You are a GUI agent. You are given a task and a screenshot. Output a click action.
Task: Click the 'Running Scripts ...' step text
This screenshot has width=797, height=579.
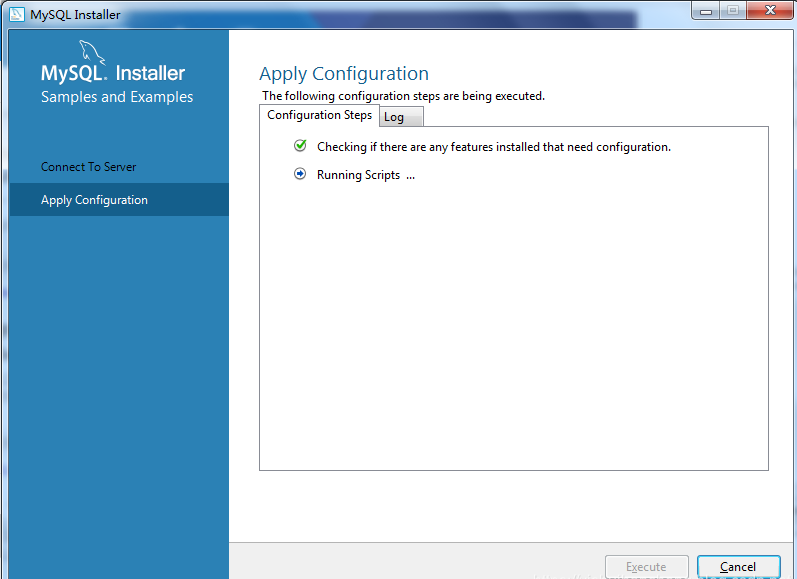[x=366, y=175]
